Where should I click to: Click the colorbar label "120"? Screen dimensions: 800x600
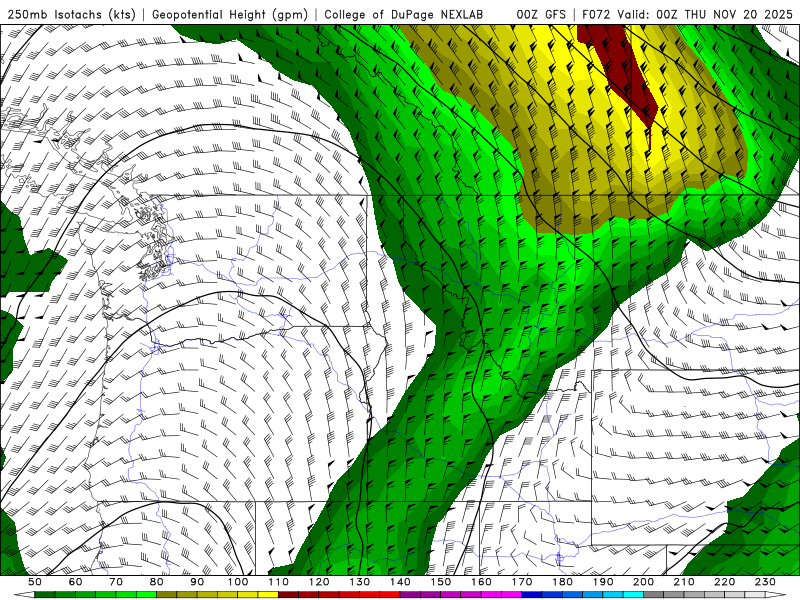[x=319, y=582]
